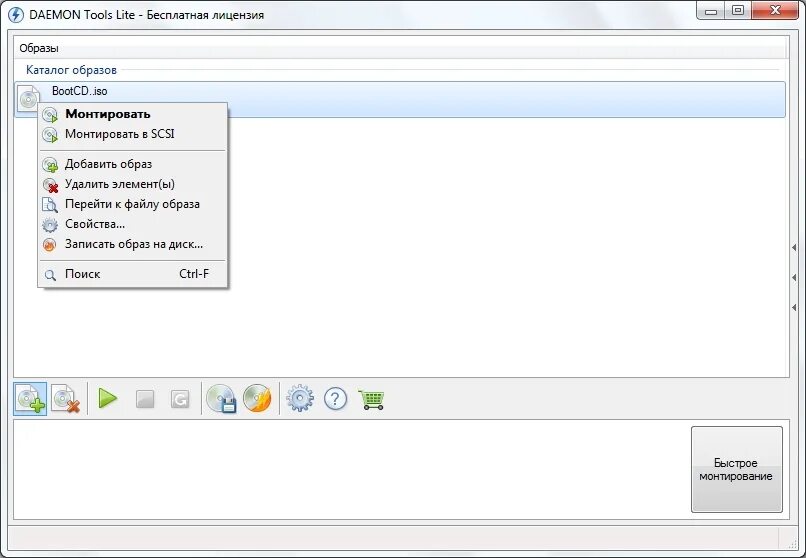
Task: Click the Каталог образов group label
Action: click(71, 70)
